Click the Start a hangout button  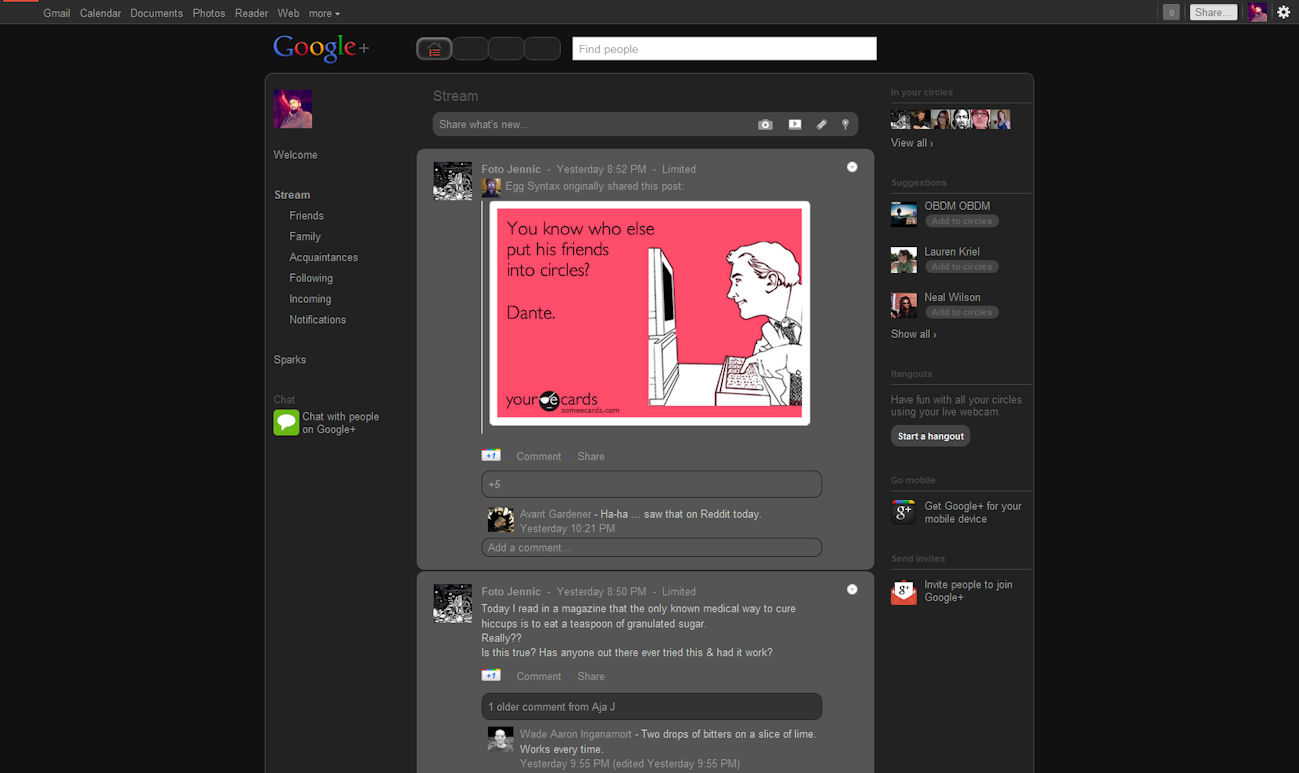930,435
